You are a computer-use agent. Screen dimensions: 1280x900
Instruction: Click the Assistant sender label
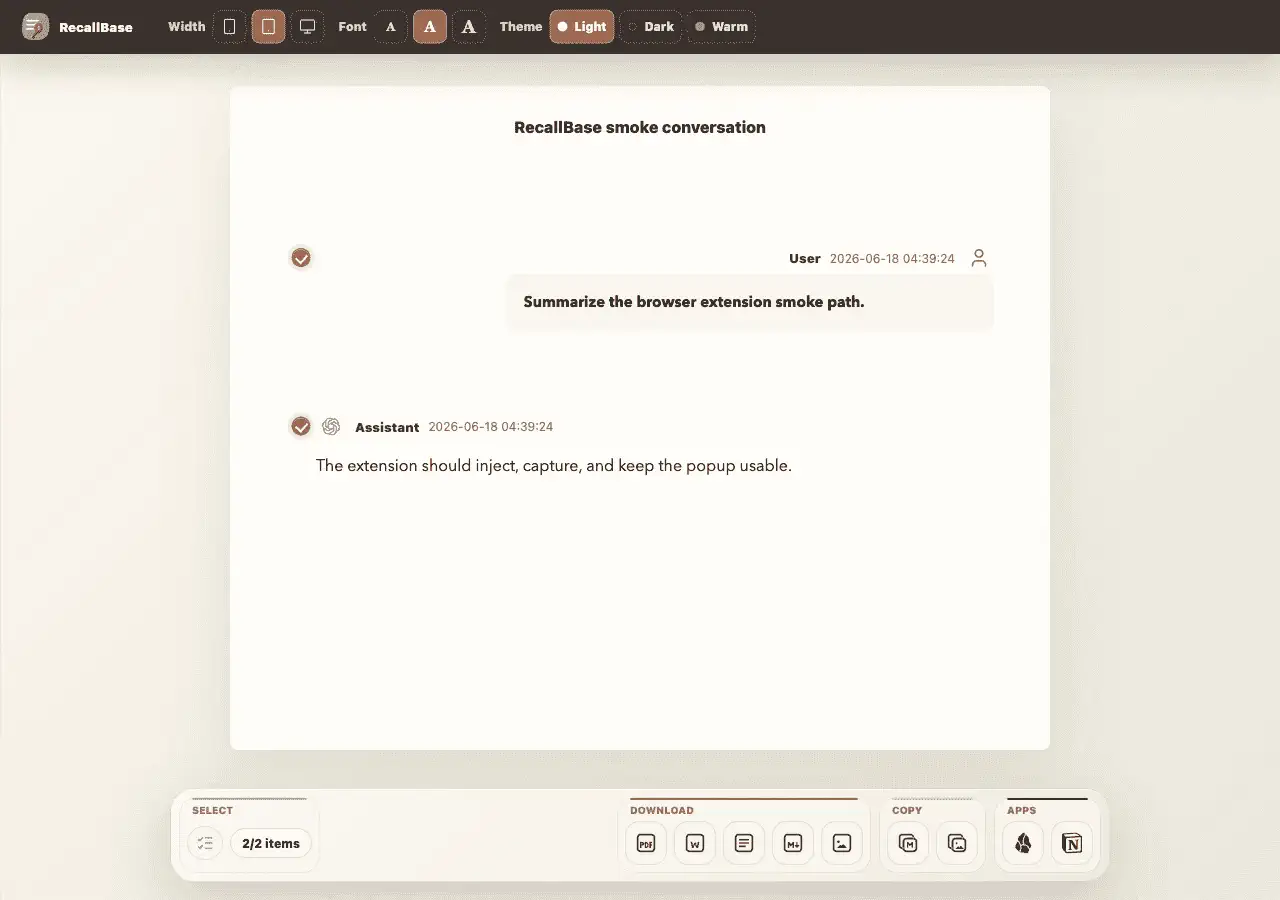387,427
